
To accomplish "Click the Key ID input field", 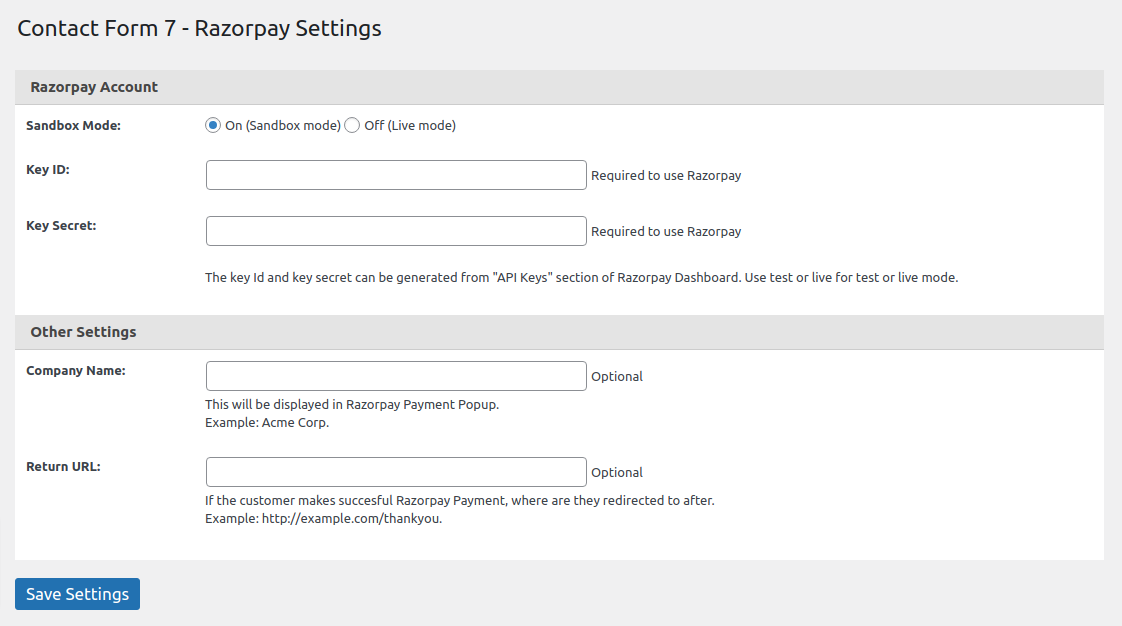I will click(396, 175).
